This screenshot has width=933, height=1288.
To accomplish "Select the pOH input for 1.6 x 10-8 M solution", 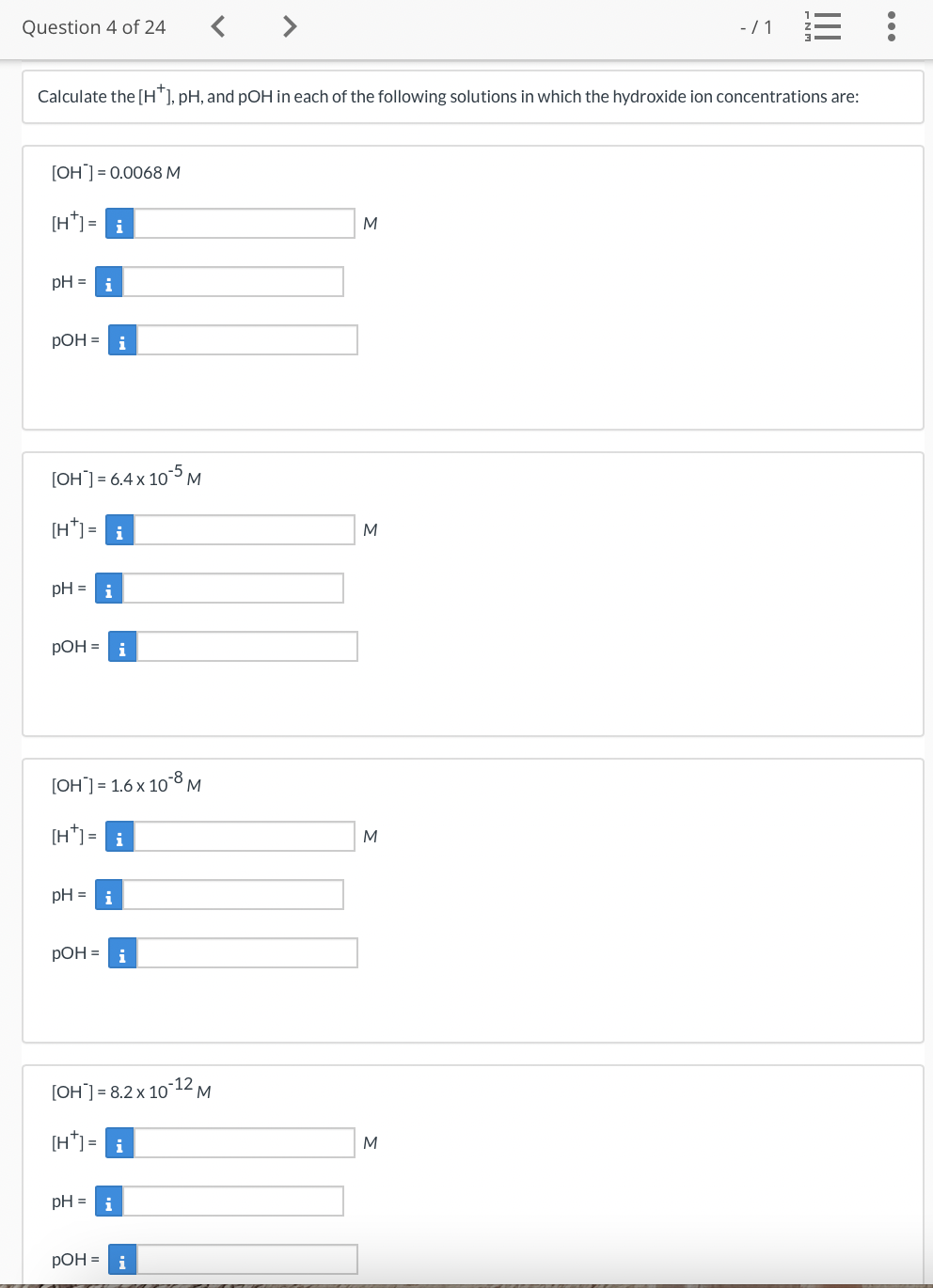I will [246, 953].
